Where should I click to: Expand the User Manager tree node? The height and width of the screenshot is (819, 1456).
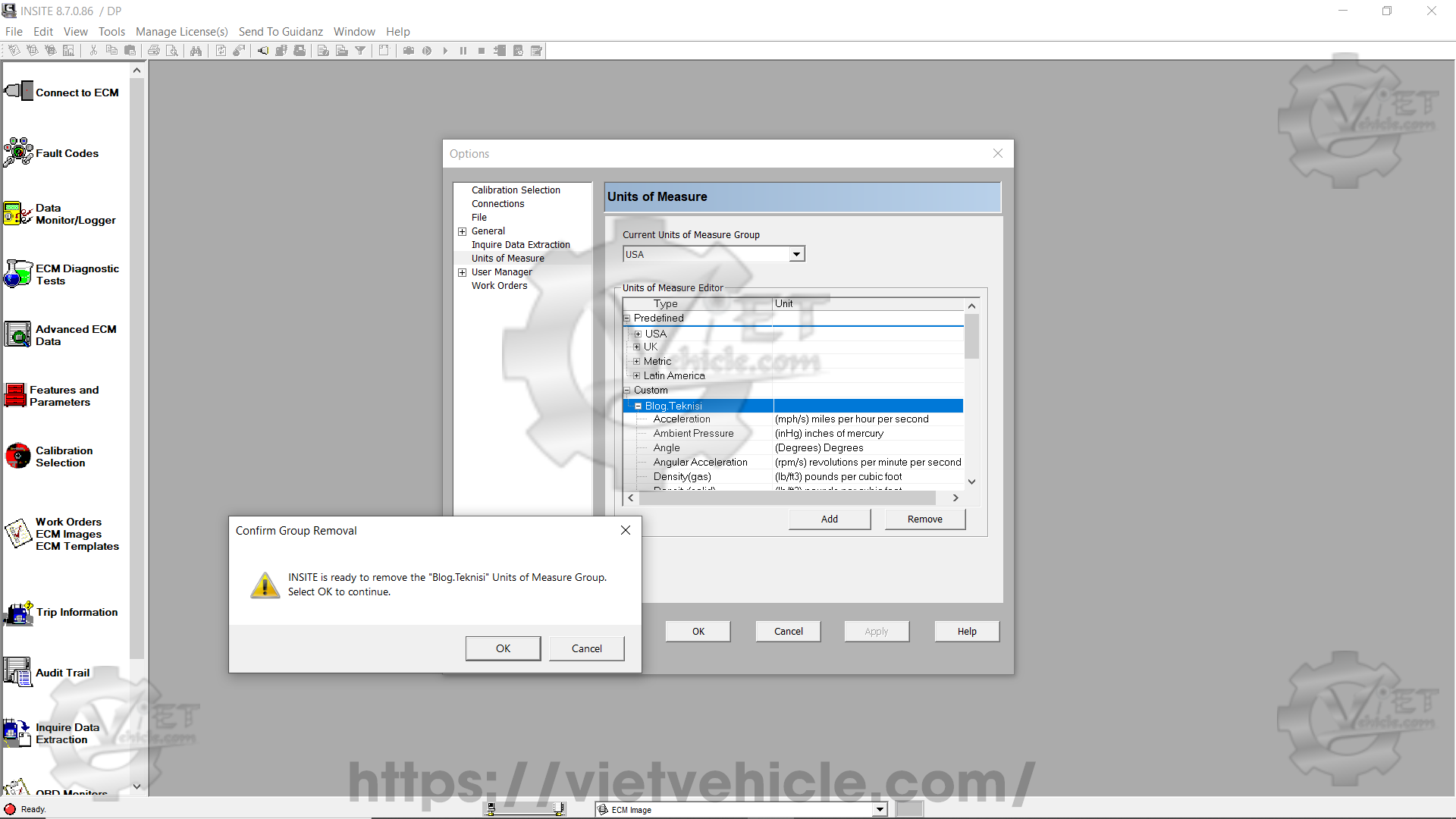click(462, 272)
